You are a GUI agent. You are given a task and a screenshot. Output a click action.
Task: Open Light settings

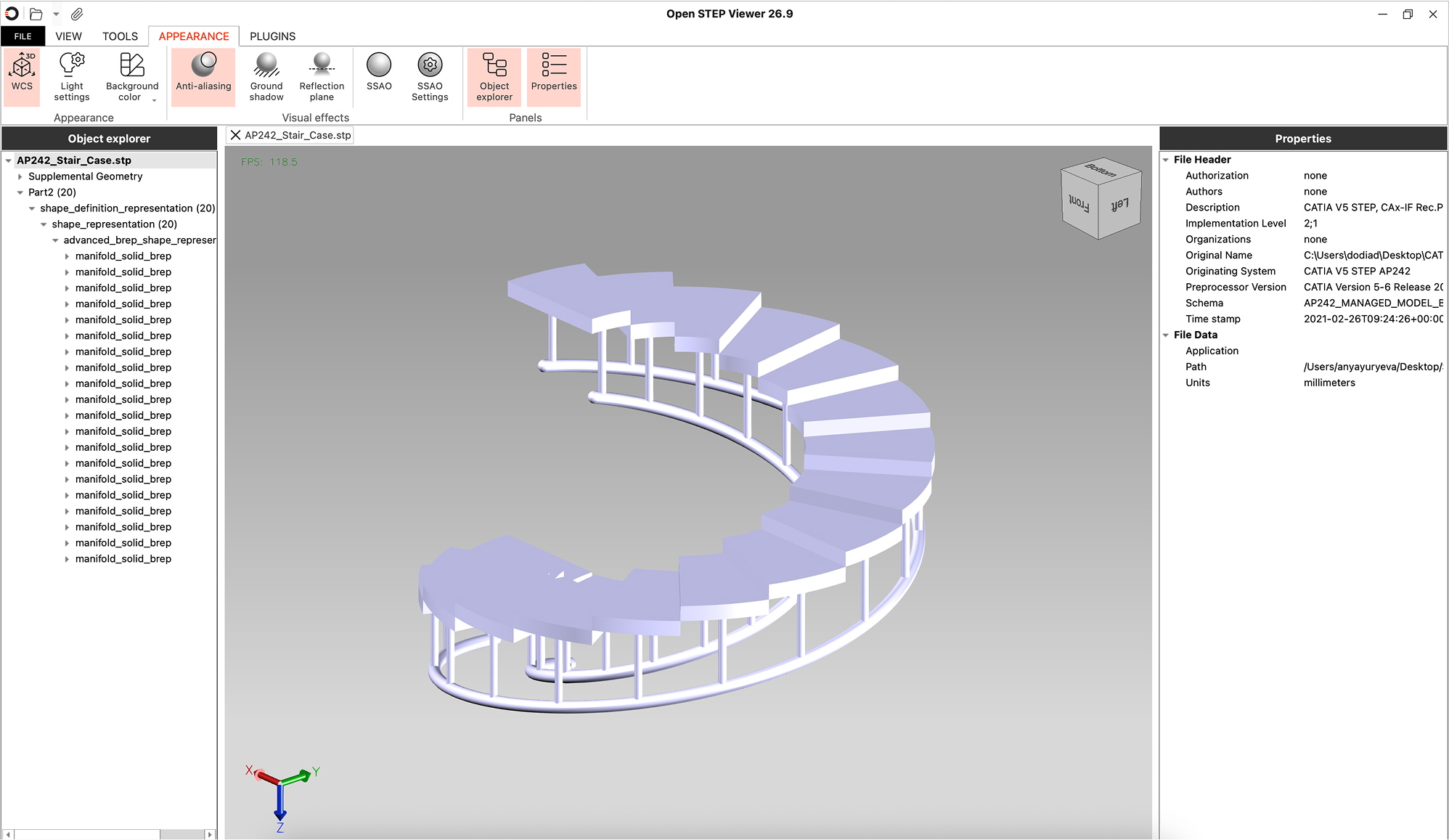72,76
